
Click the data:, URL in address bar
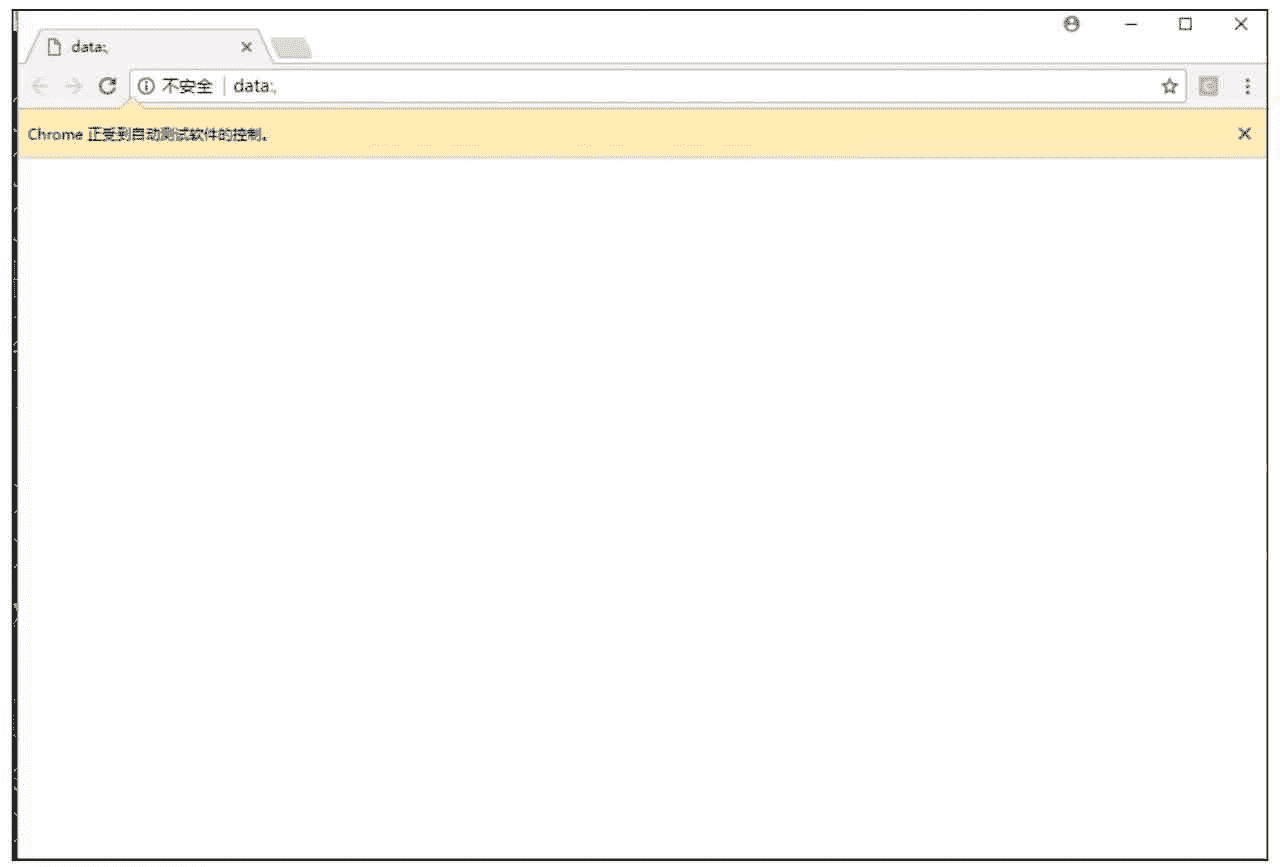(255, 87)
